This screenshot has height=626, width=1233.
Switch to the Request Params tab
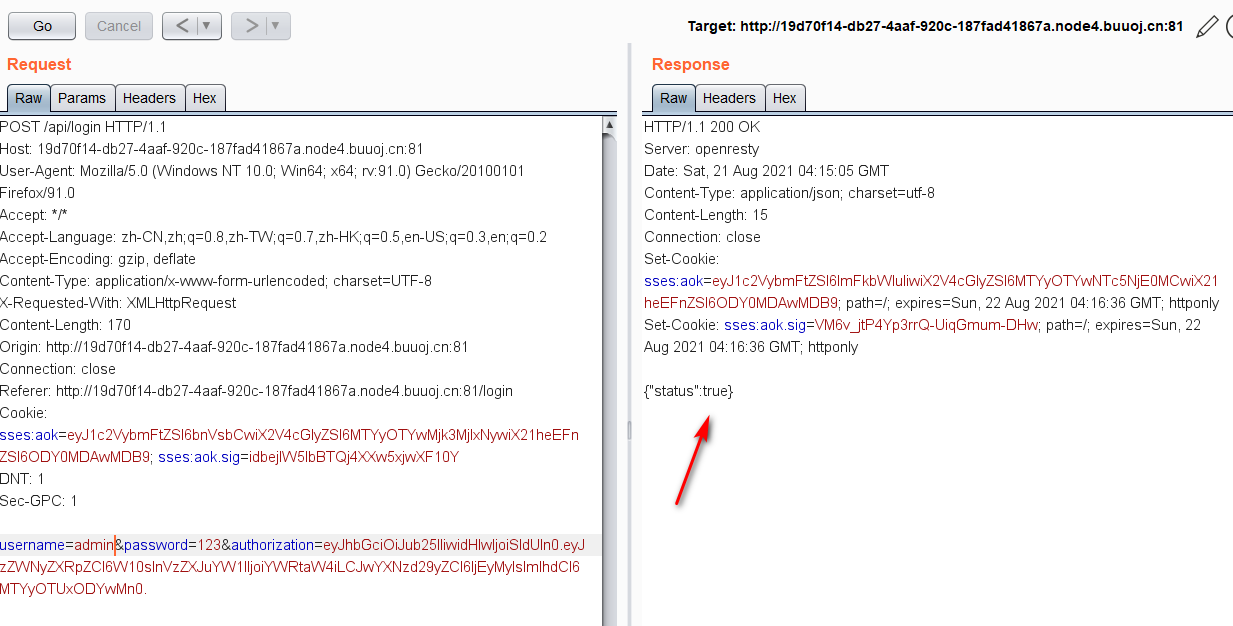pos(82,98)
